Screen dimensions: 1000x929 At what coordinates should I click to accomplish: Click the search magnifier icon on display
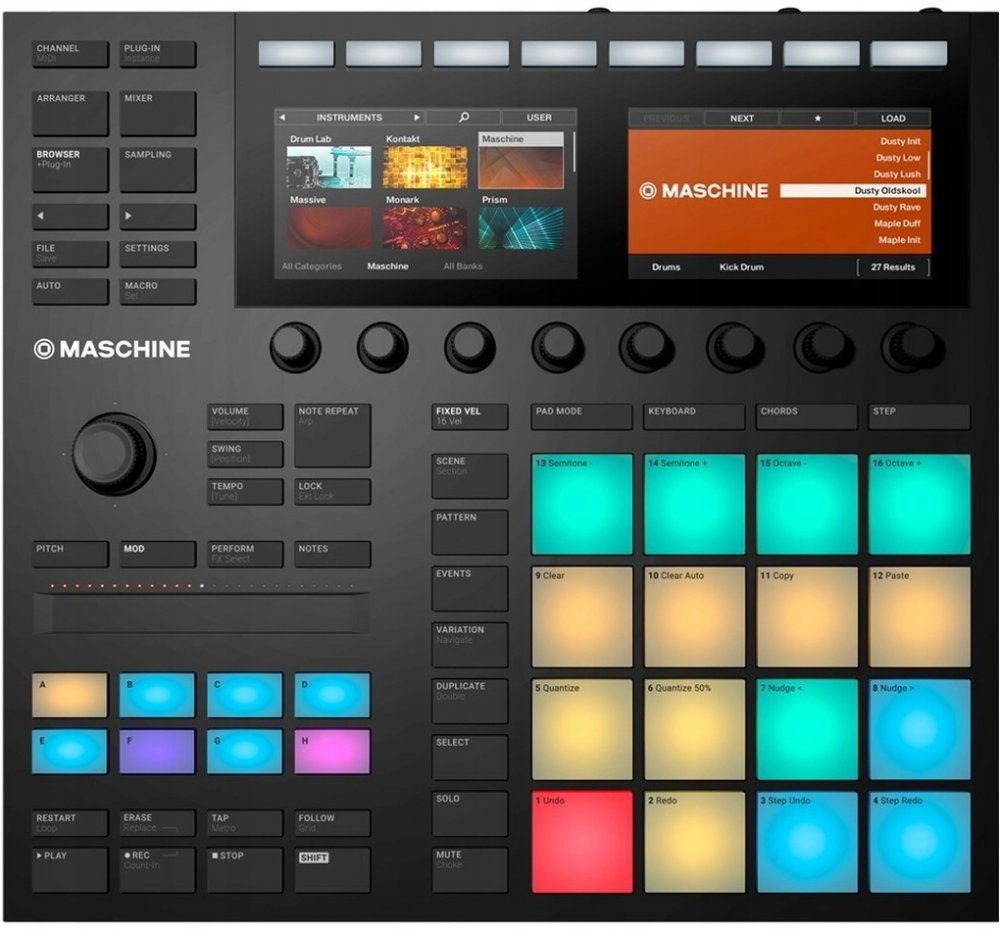point(464,117)
